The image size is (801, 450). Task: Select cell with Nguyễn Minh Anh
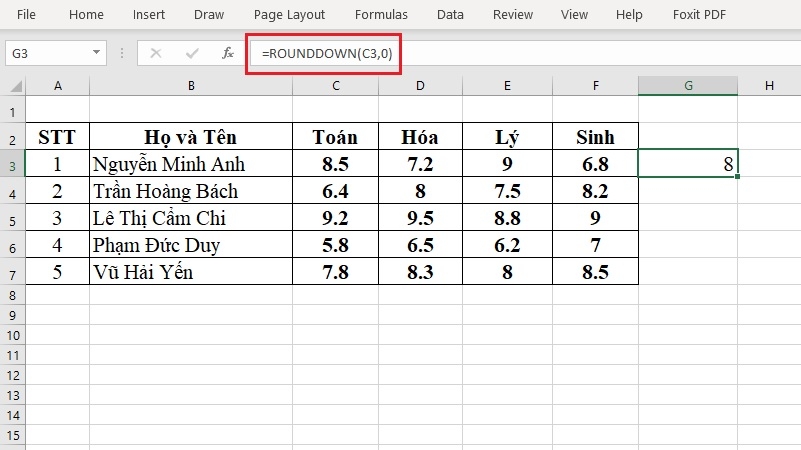[191, 163]
